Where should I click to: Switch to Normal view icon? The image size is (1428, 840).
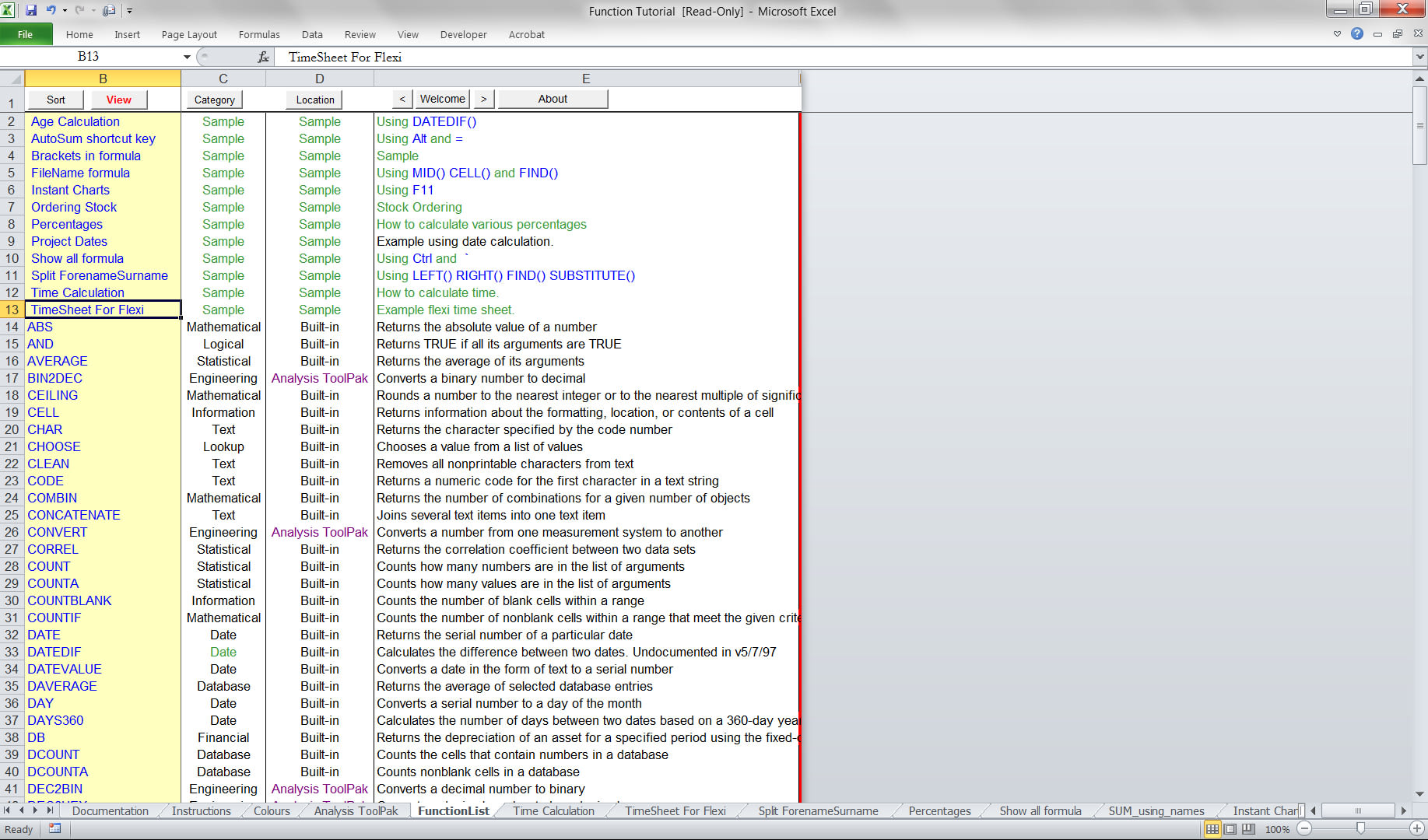click(1212, 829)
